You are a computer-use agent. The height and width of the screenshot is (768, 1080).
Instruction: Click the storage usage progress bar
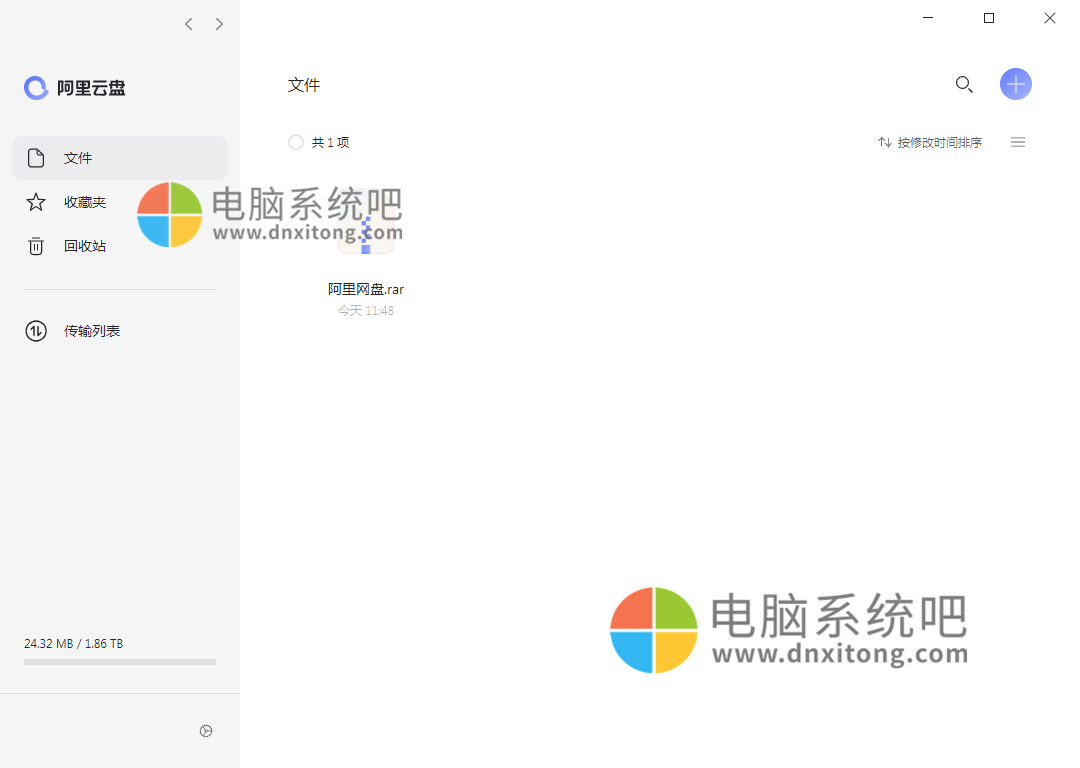pyautogui.click(x=119, y=661)
